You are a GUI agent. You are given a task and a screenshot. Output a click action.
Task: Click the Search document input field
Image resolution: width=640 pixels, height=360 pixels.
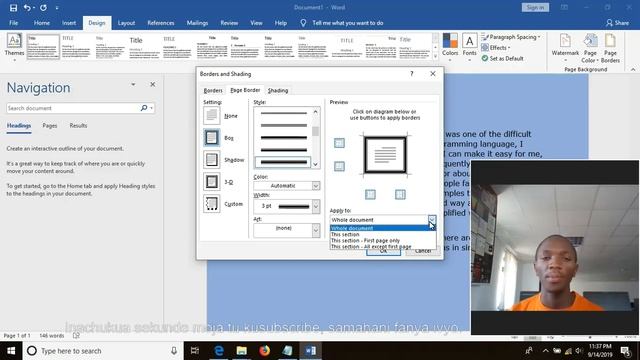pyautogui.click(x=73, y=108)
